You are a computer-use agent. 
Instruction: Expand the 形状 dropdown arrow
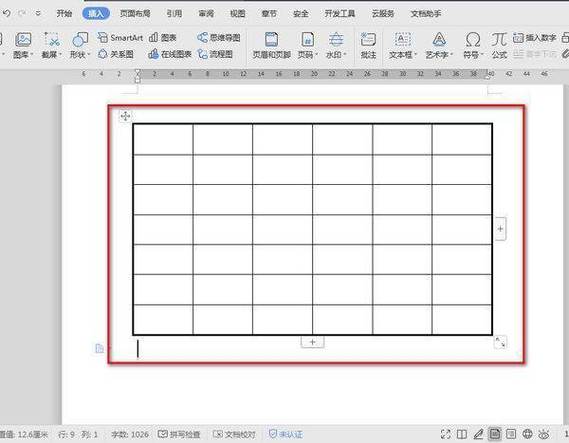[x=89, y=55]
